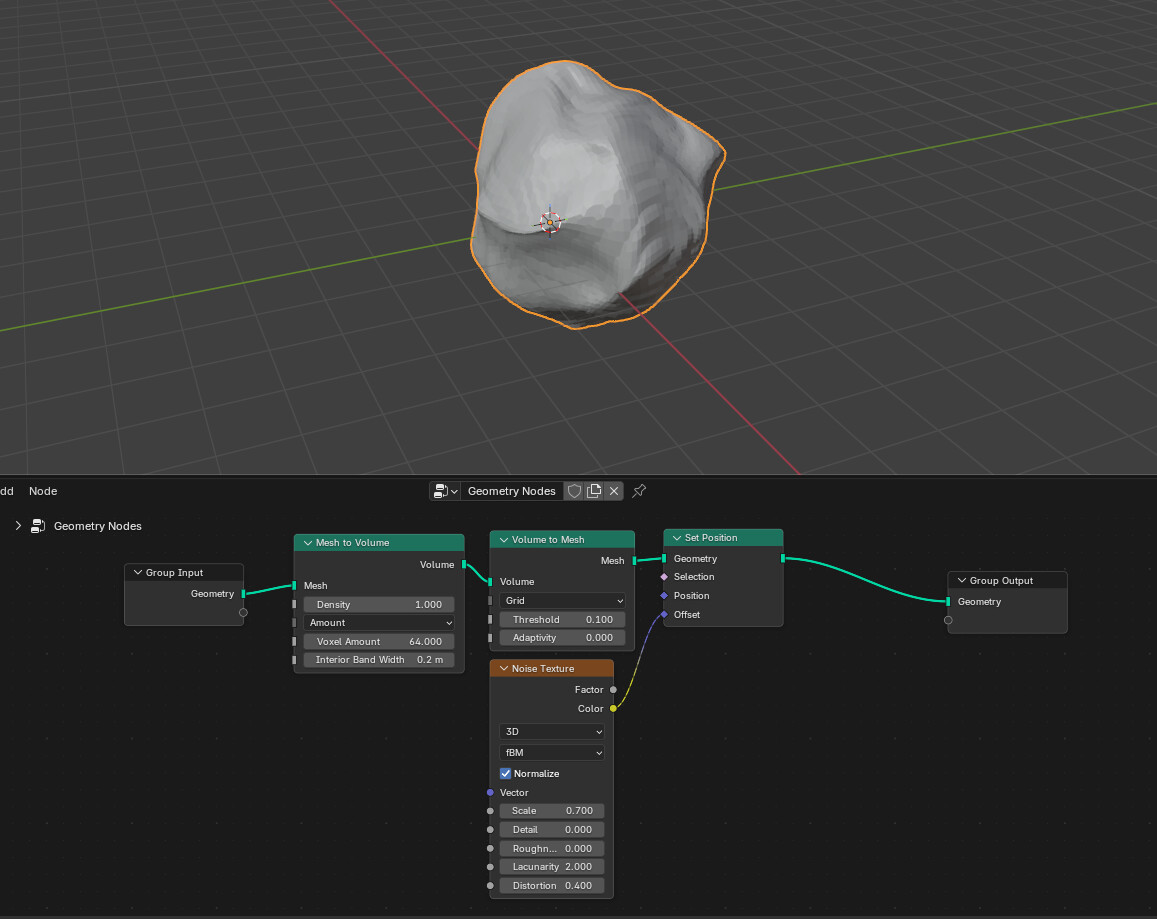Click the Threshold value field
1157x919 pixels.
click(562, 619)
